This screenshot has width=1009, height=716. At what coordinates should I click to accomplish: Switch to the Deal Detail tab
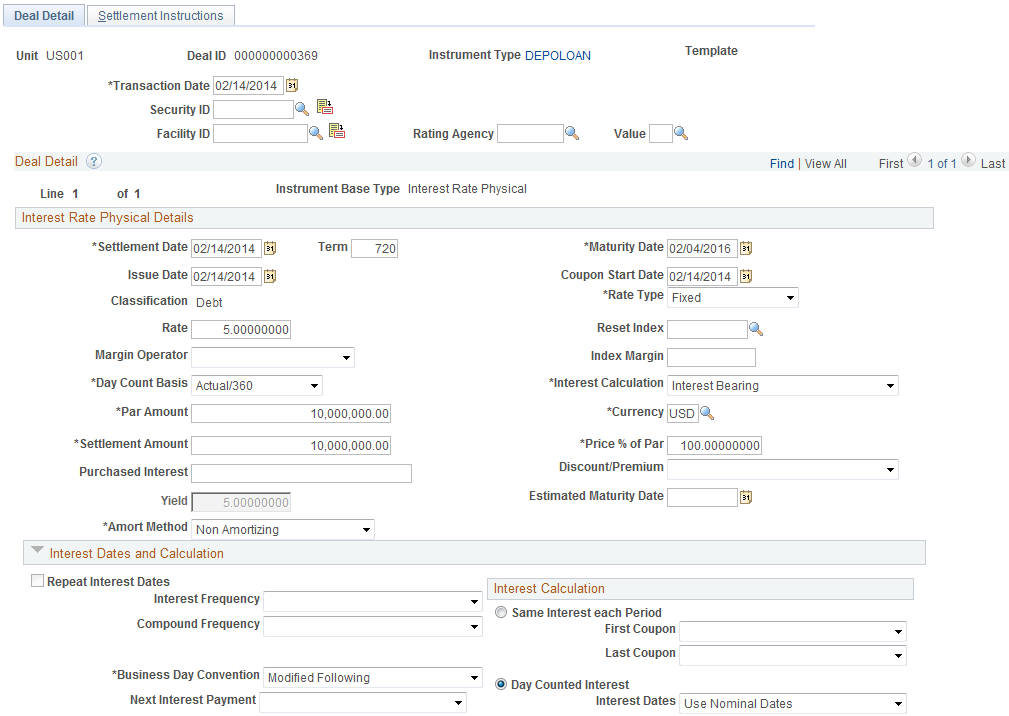point(43,15)
